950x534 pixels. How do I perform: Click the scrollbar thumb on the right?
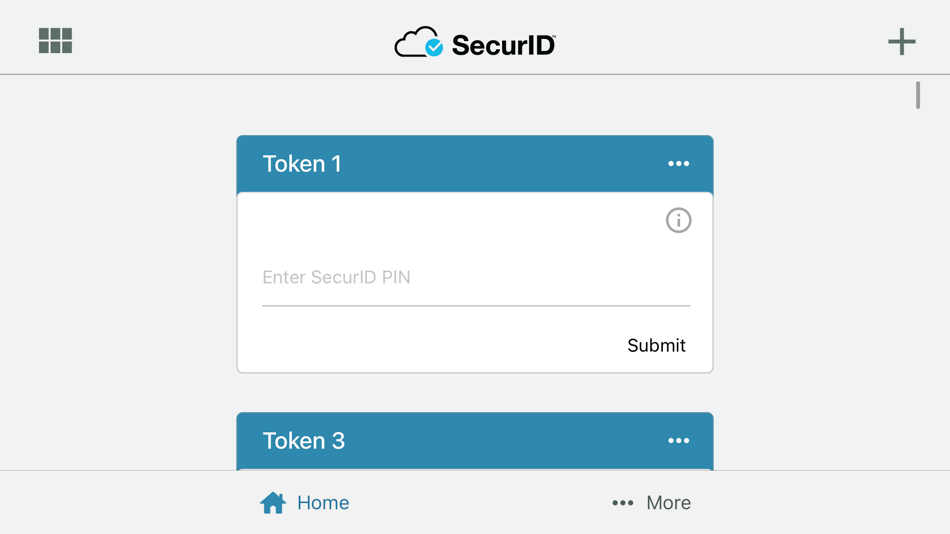click(x=918, y=95)
